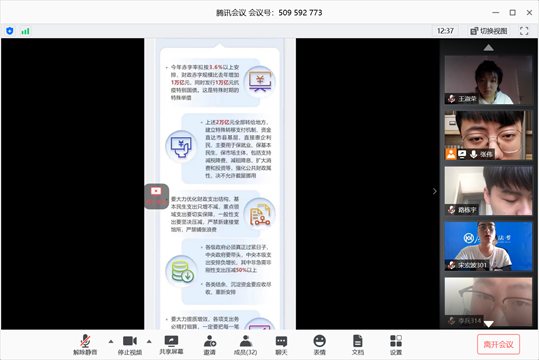Collapse participant sidebar with right chevron
This screenshot has width=539, height=360.
[434, 191]
